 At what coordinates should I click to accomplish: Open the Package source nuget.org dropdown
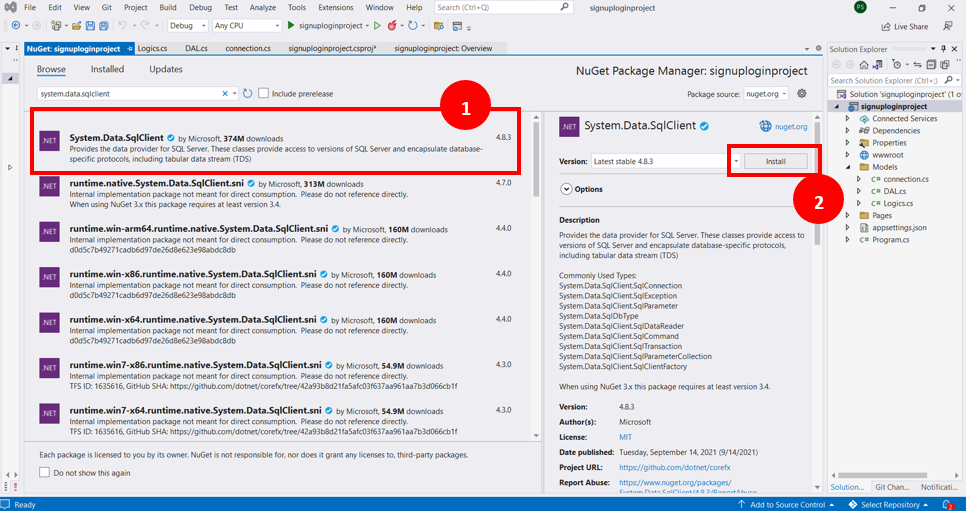pyautogui.click(x=766, y=94)
